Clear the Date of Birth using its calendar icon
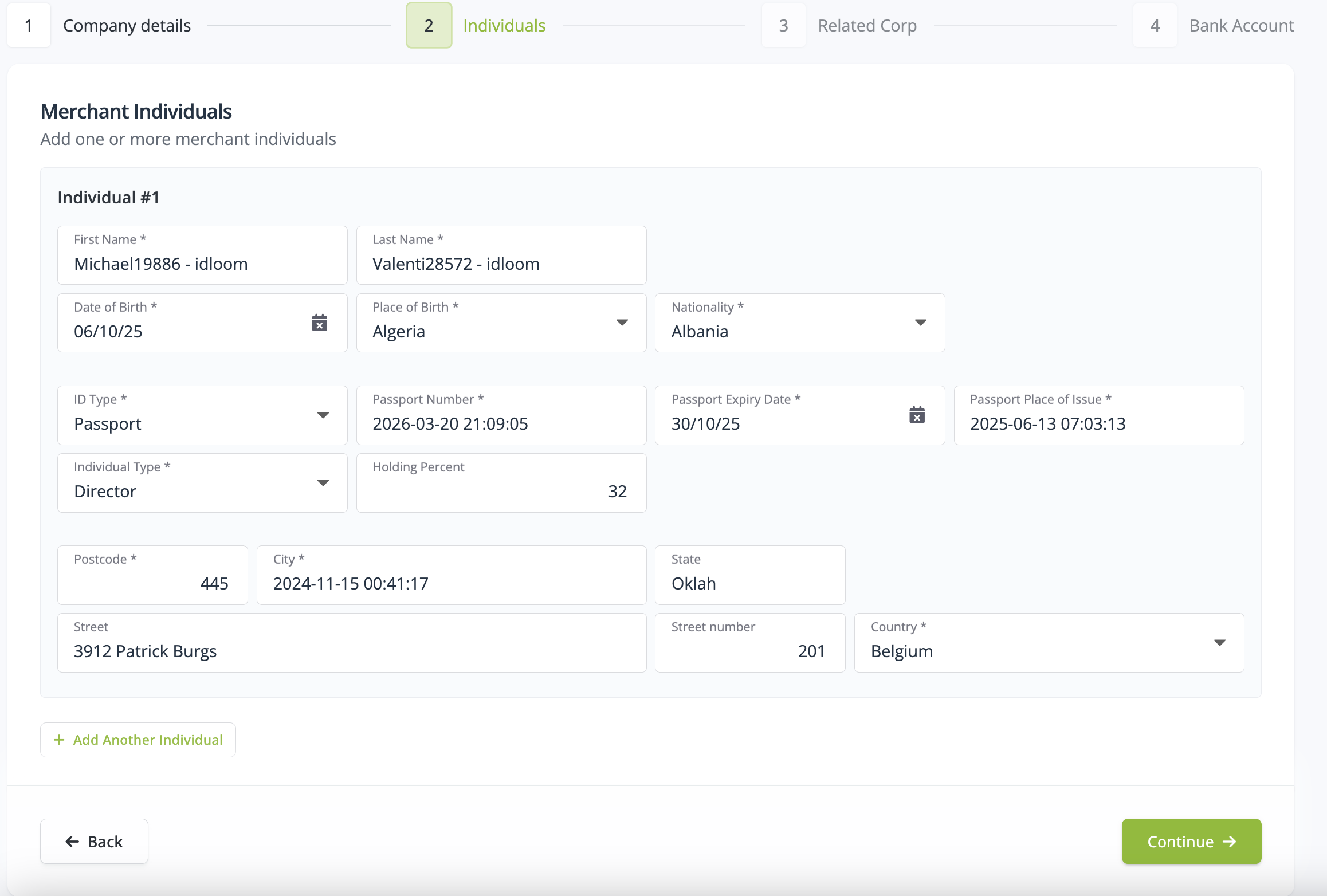 pos(319,323)
